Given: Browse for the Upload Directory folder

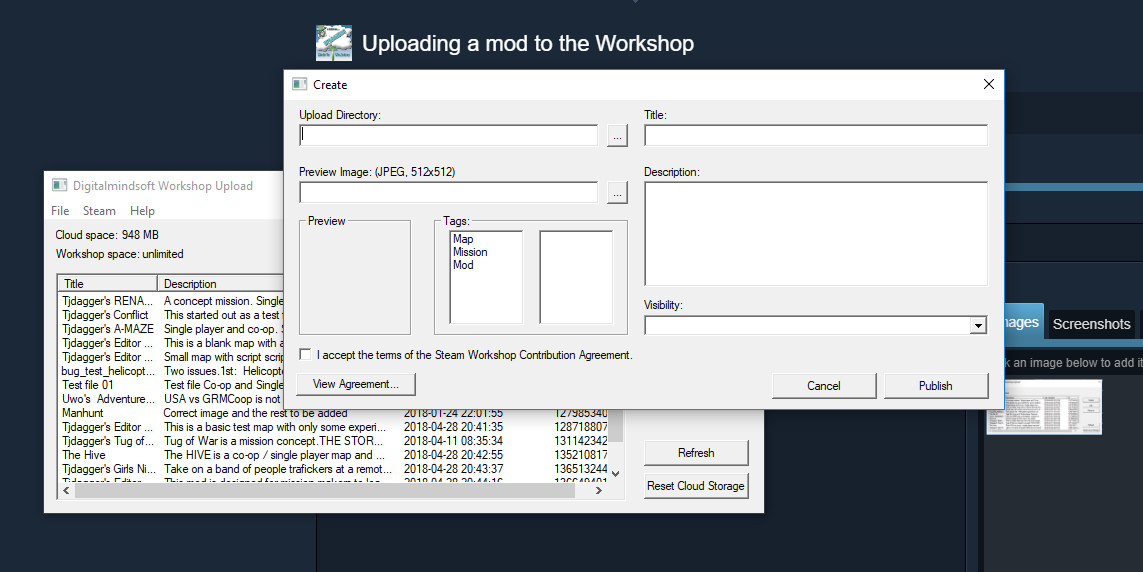Looking at the screenshot, I should coord(617,136).
